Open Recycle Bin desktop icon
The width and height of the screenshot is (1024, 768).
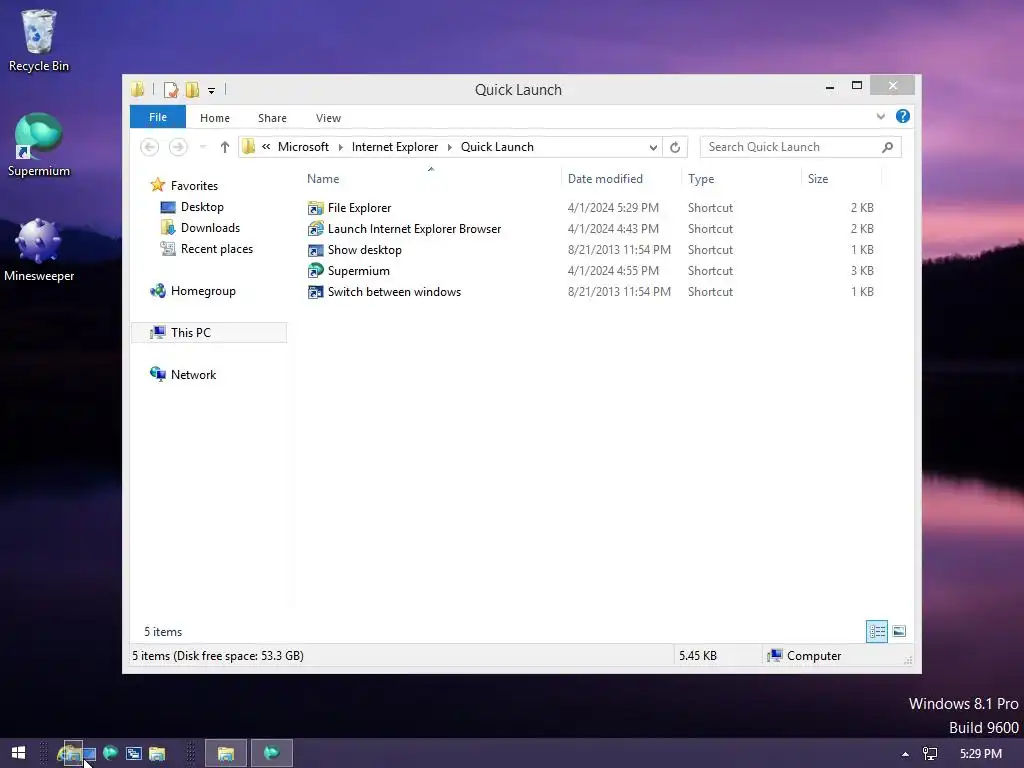38,40
